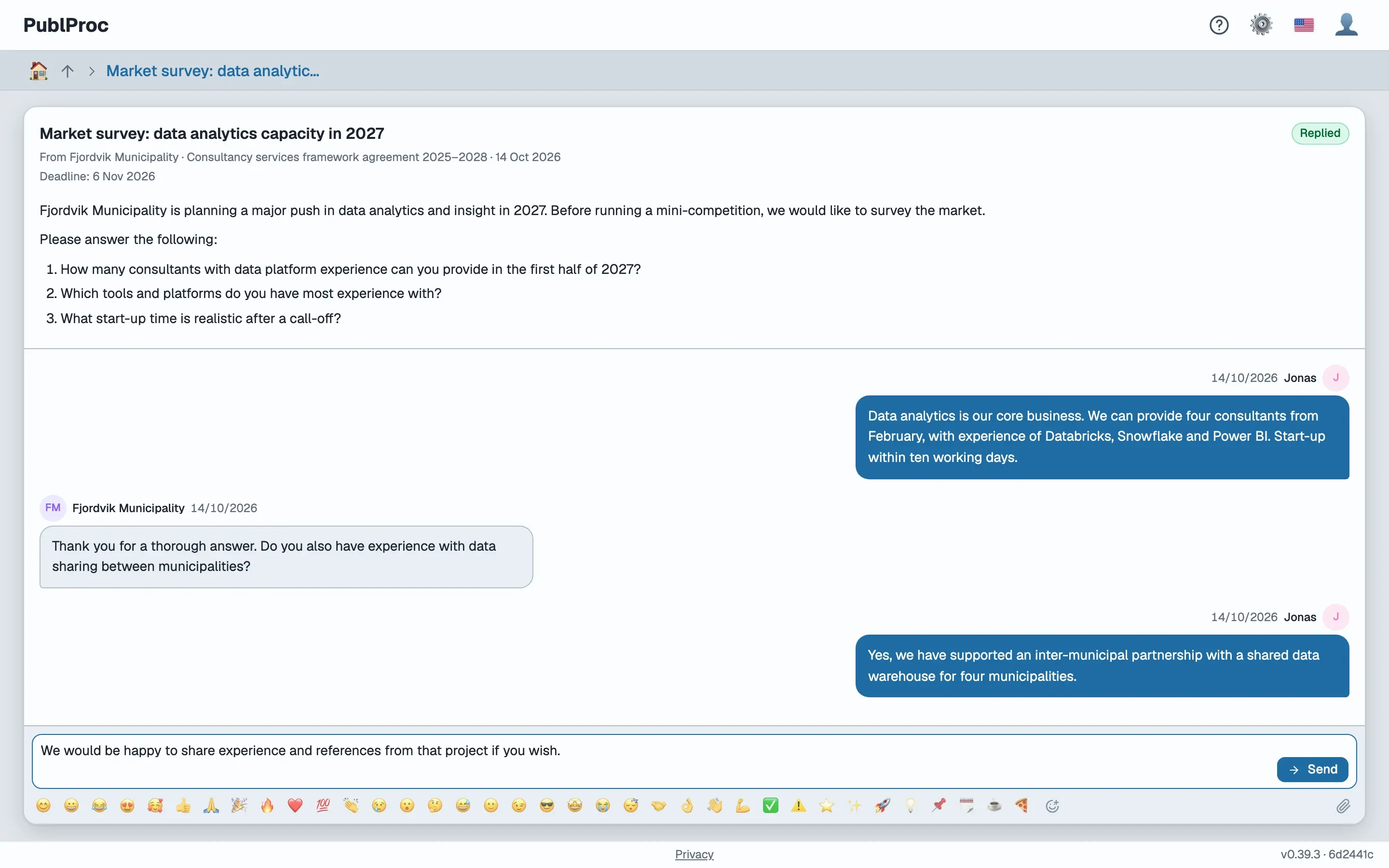Go to home via house icon
This screenshot has height=868, width=1389.
(39, 70)
